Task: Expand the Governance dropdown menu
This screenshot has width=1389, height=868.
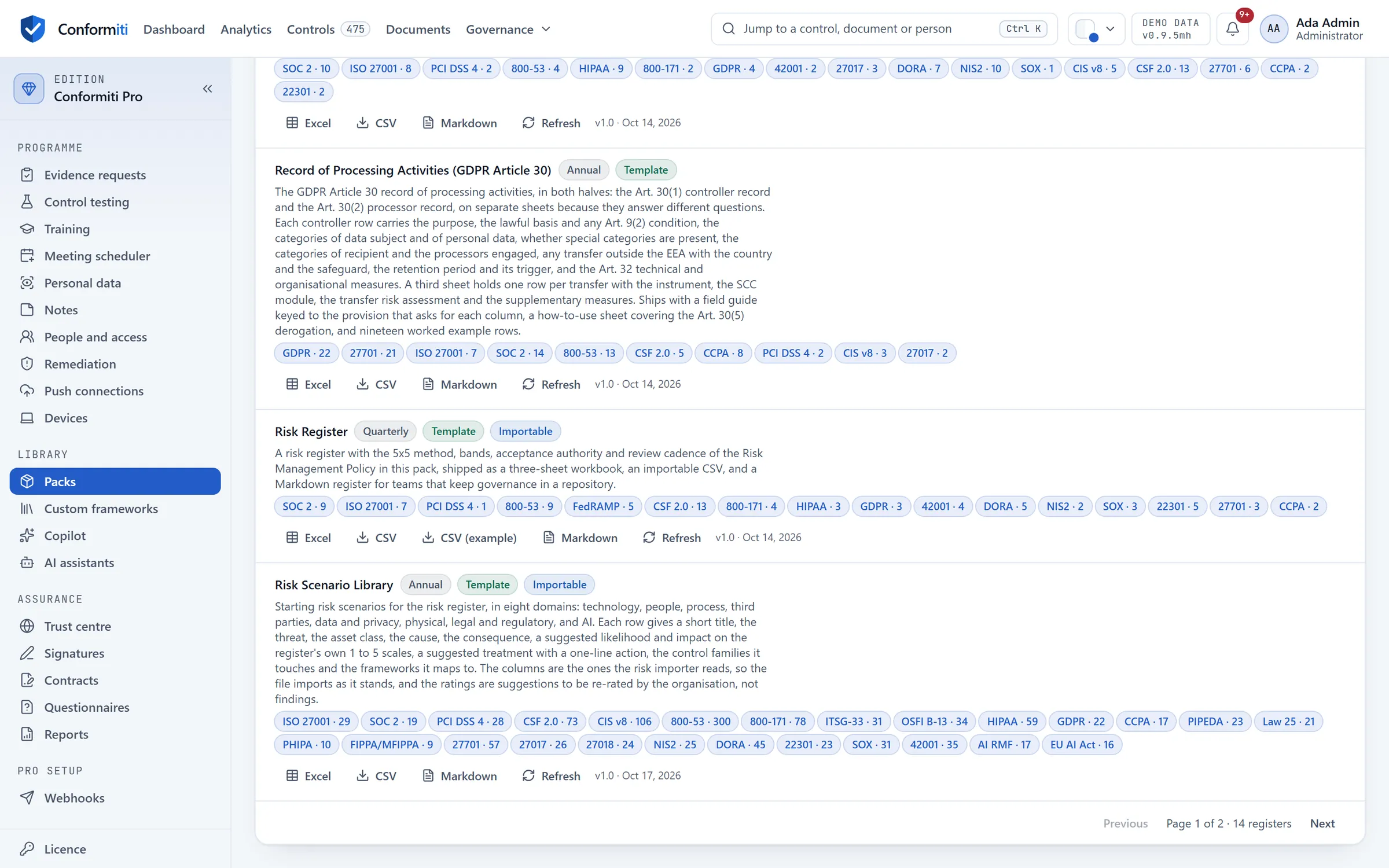Action: (x=508, y=29)
